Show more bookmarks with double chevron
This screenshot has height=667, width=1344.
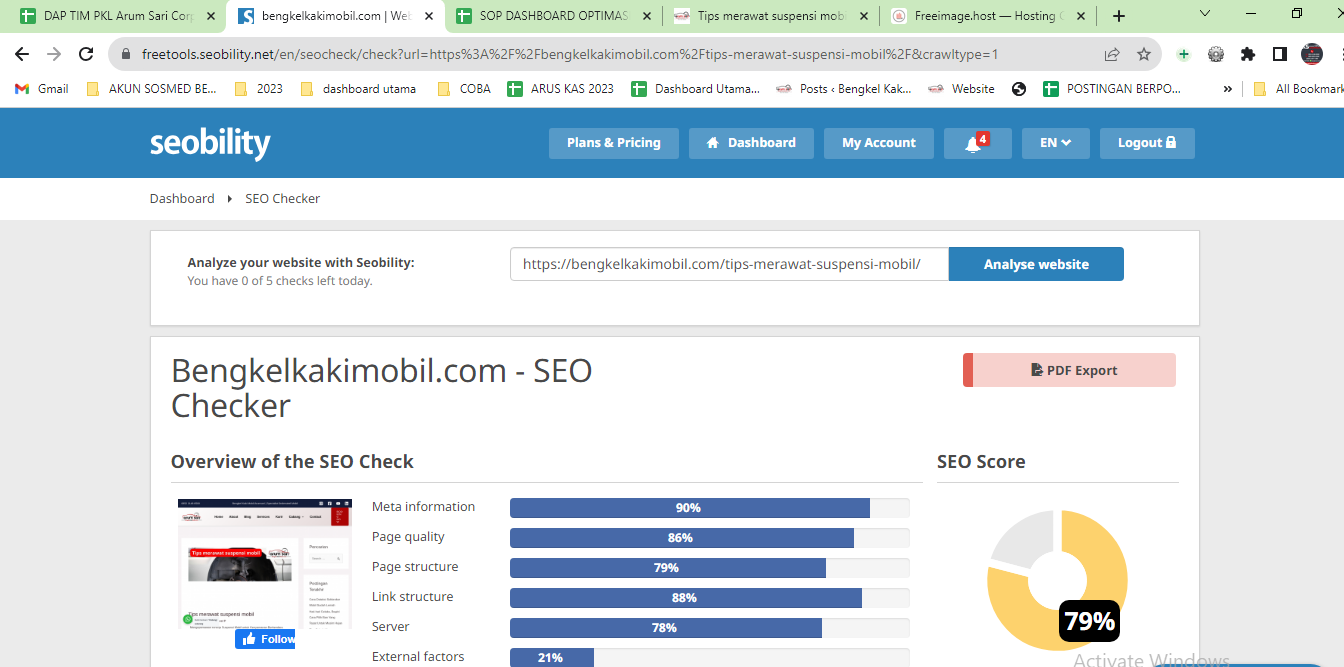coord(1227,88)
